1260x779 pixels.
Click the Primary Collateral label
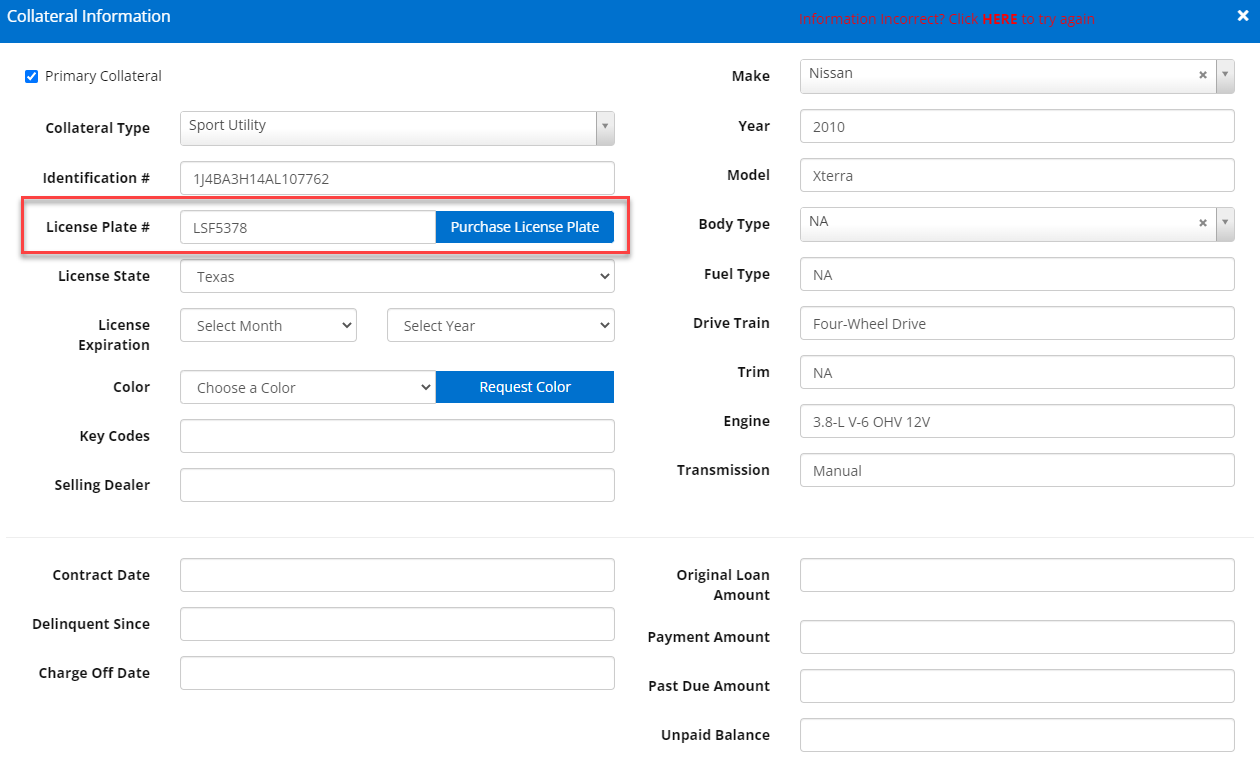pos(103,76)
